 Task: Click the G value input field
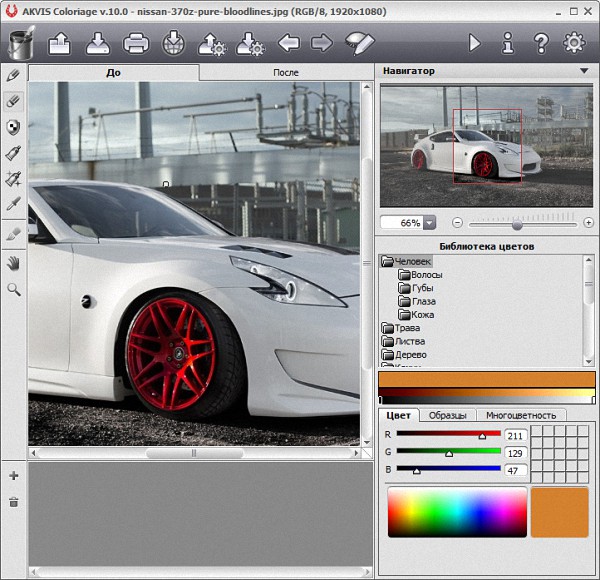pyautogui.click(x=515, y=453)
